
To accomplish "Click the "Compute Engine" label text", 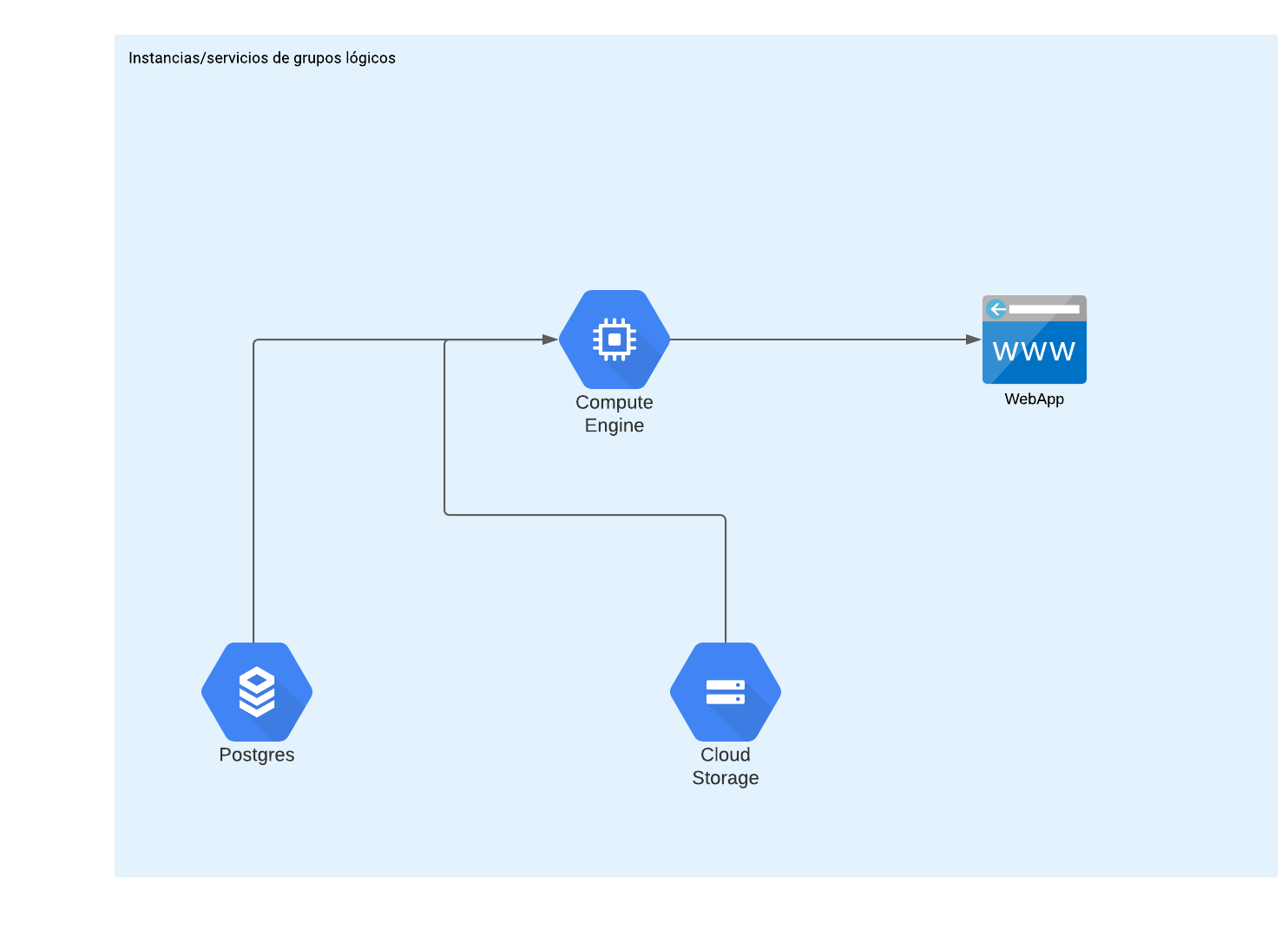I will pos(614,414).
